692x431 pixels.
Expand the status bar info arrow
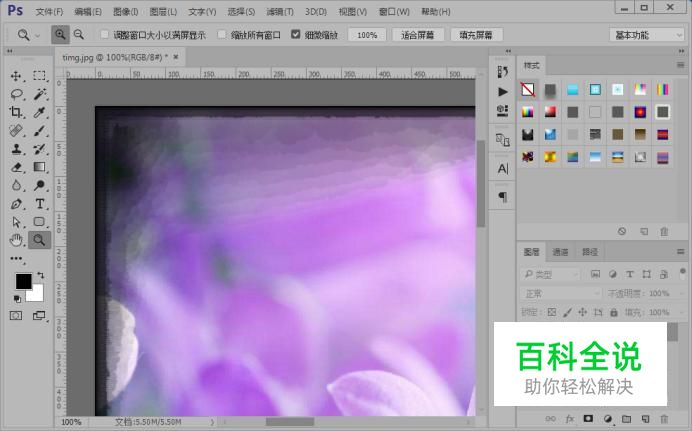(212, 422)
